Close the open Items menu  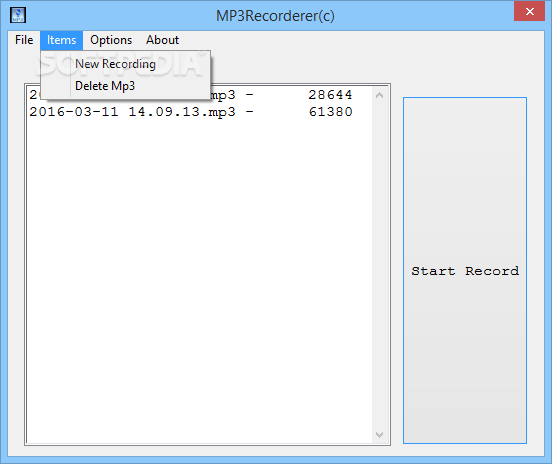(61, 40)
